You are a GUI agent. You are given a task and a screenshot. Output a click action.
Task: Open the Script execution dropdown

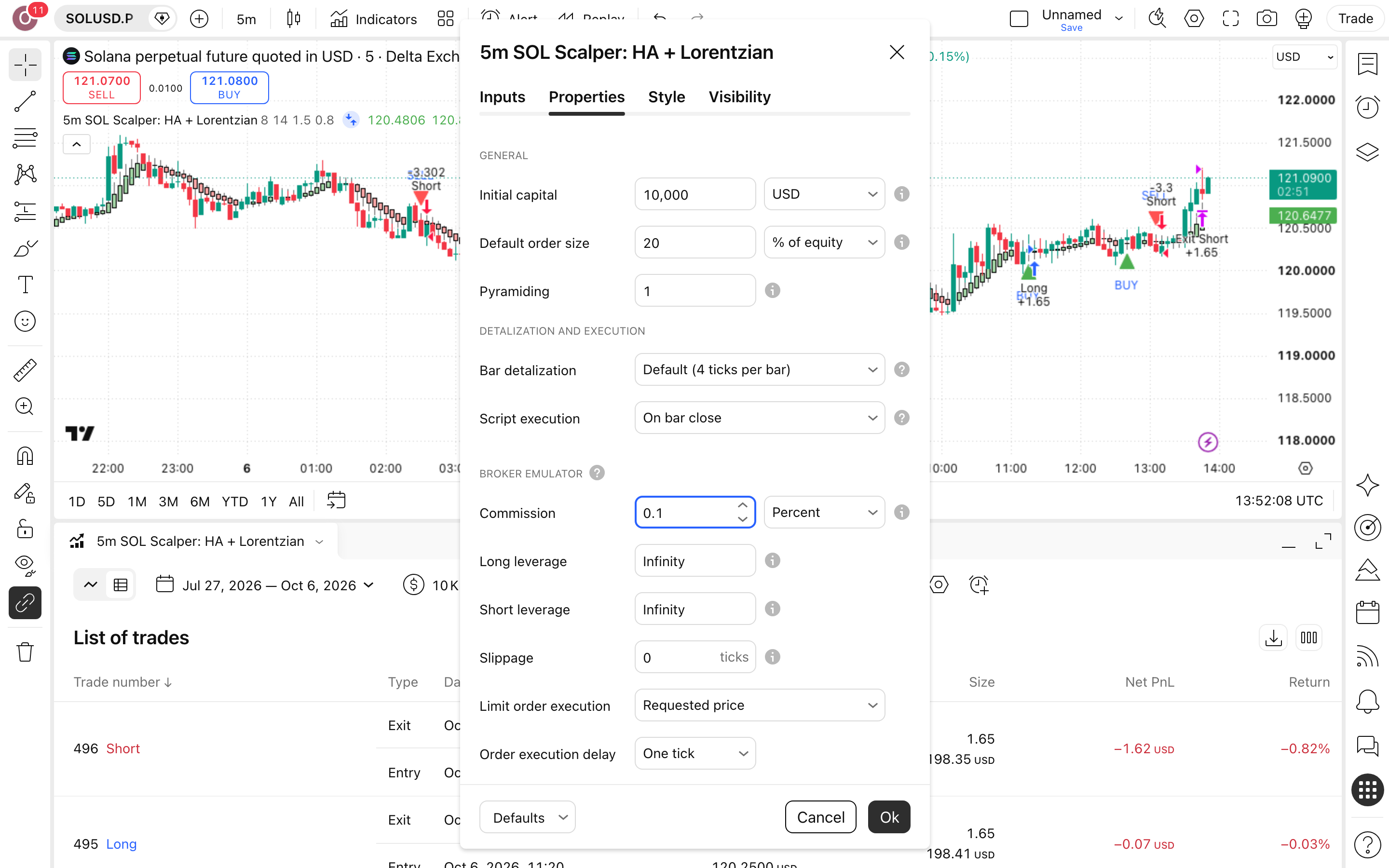759,418
